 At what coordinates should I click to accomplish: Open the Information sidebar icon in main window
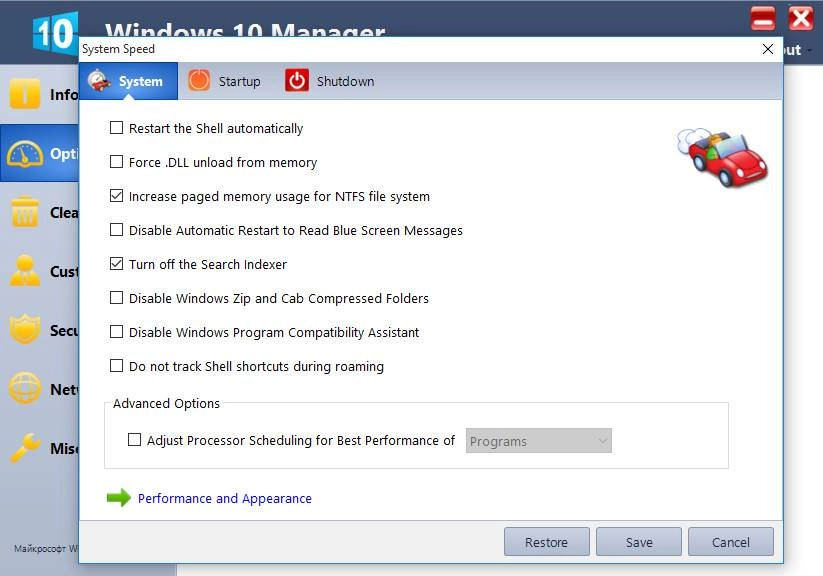24,93
